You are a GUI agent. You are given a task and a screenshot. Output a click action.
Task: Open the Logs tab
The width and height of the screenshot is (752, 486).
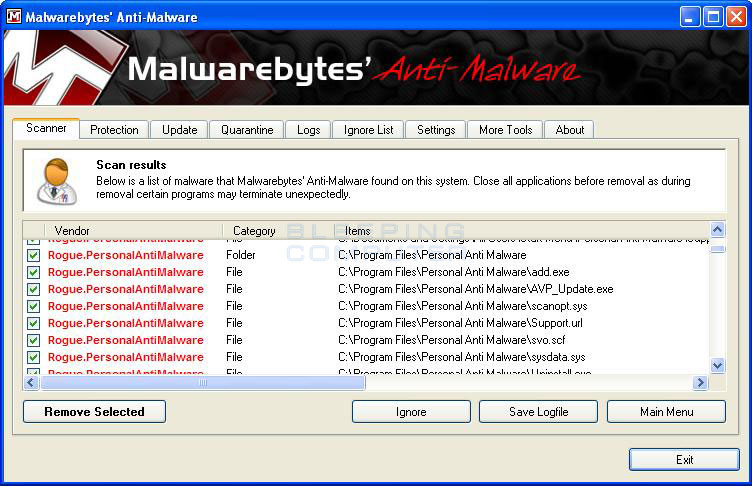[308, 130]
